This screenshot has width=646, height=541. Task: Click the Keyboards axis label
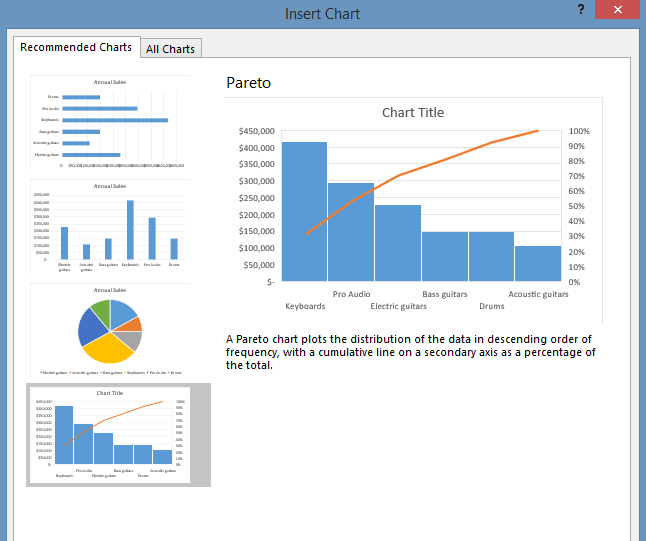tap(305, 306)
